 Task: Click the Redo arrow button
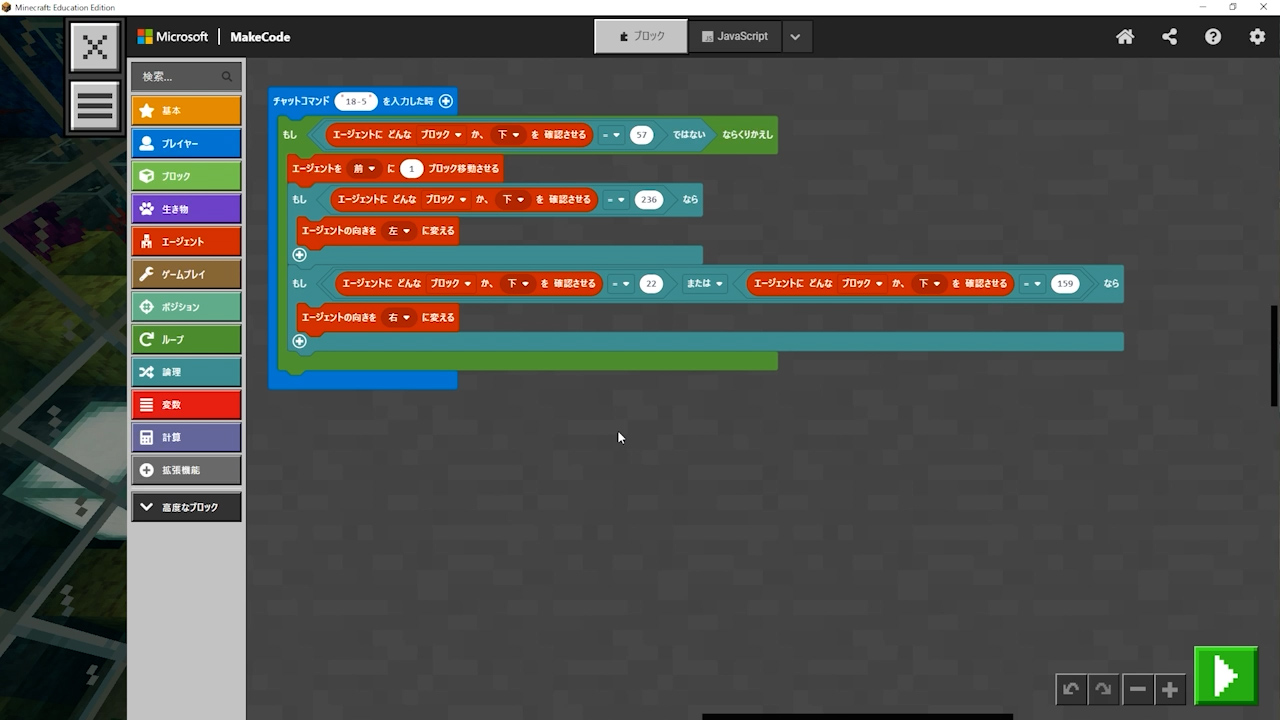click(1103, 689)
